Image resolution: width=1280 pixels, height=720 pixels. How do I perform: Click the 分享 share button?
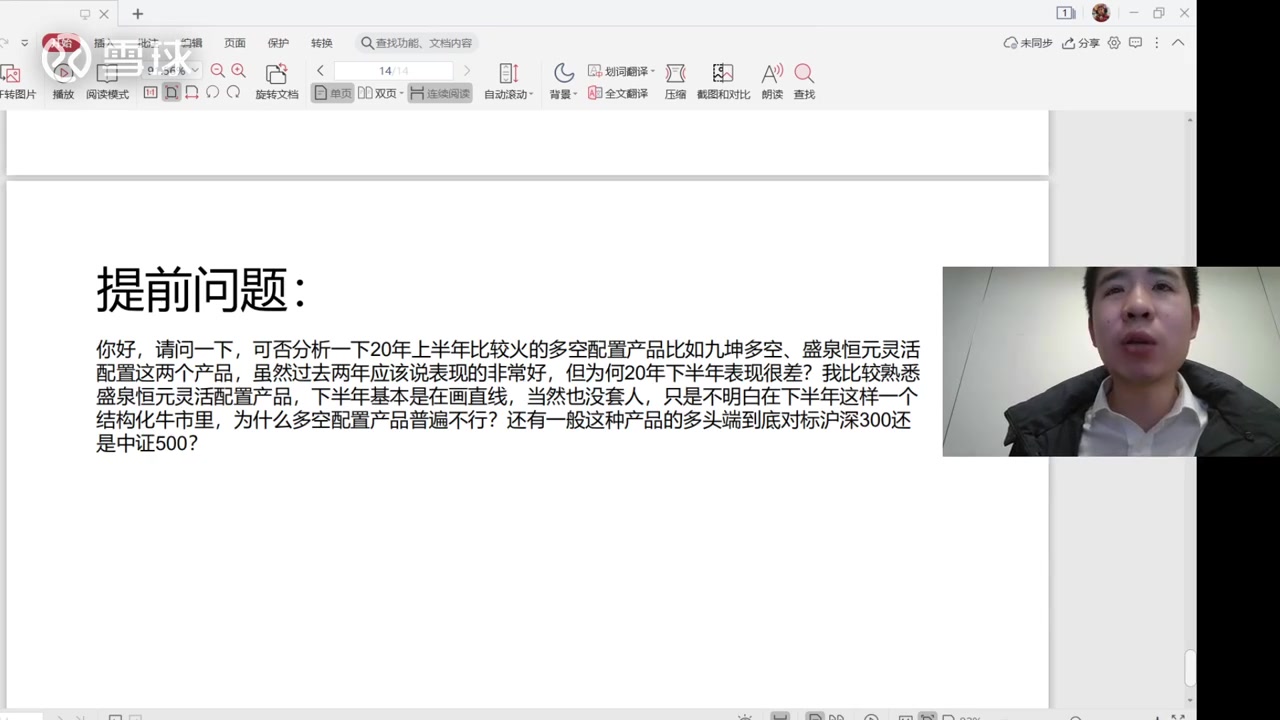click(1081, 43)
